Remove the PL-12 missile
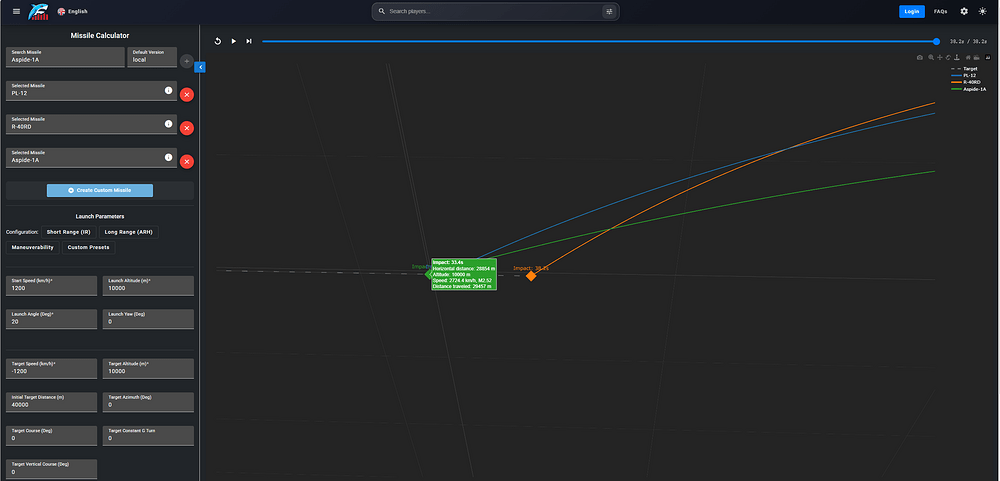Image resolution: width=1000 pixels, height=481 pixels. click(186, 94)
